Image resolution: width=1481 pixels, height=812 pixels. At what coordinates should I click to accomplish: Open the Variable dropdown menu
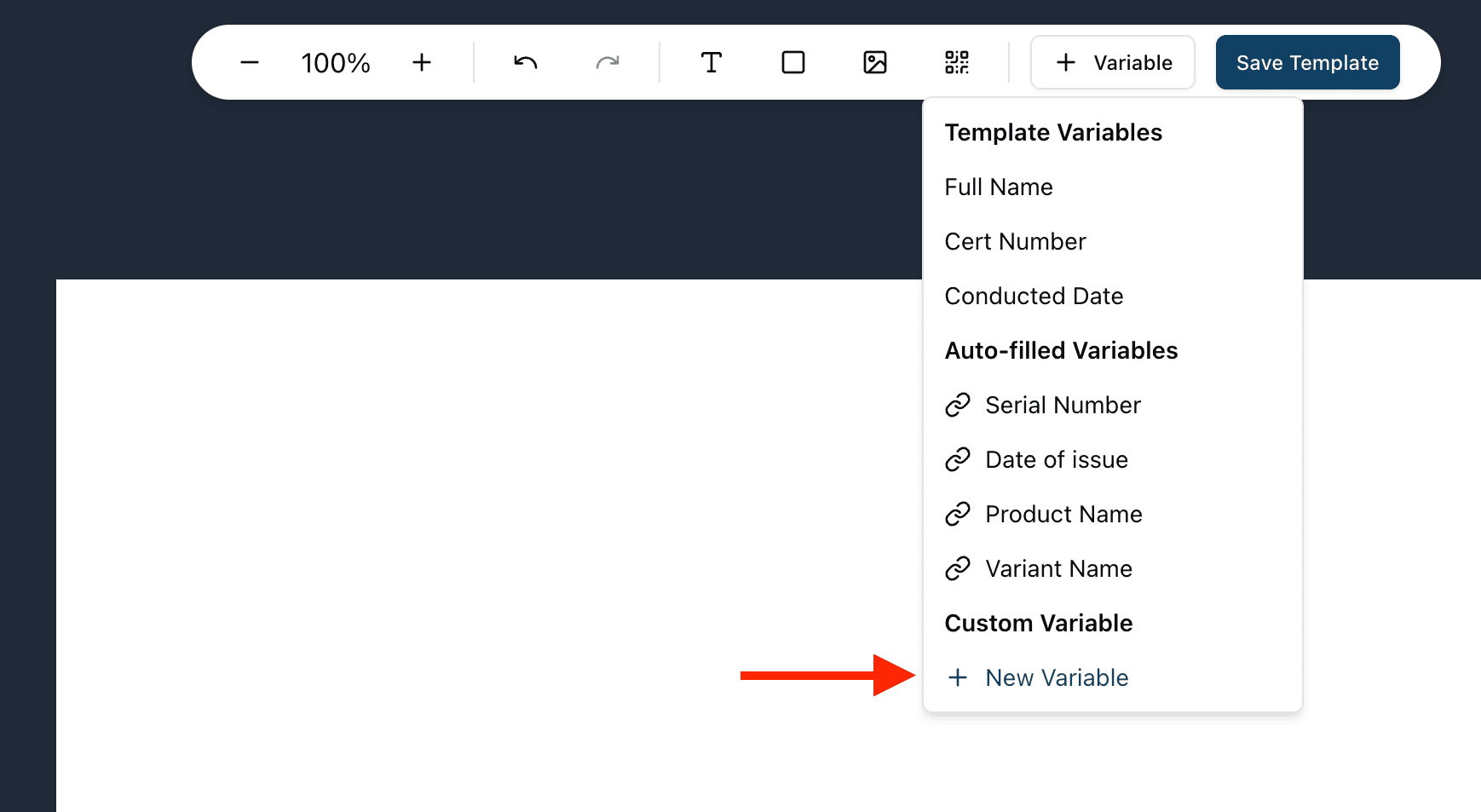(x=1112, y=61)
